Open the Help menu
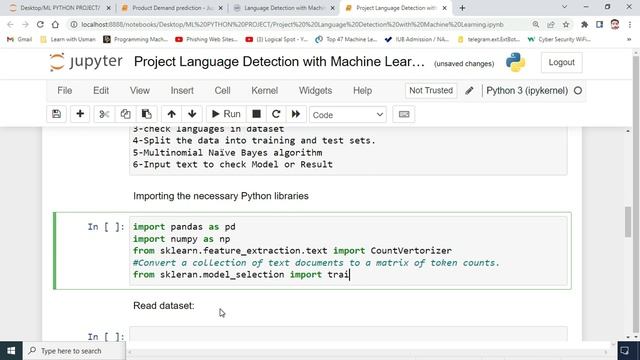 pos(362,91)
